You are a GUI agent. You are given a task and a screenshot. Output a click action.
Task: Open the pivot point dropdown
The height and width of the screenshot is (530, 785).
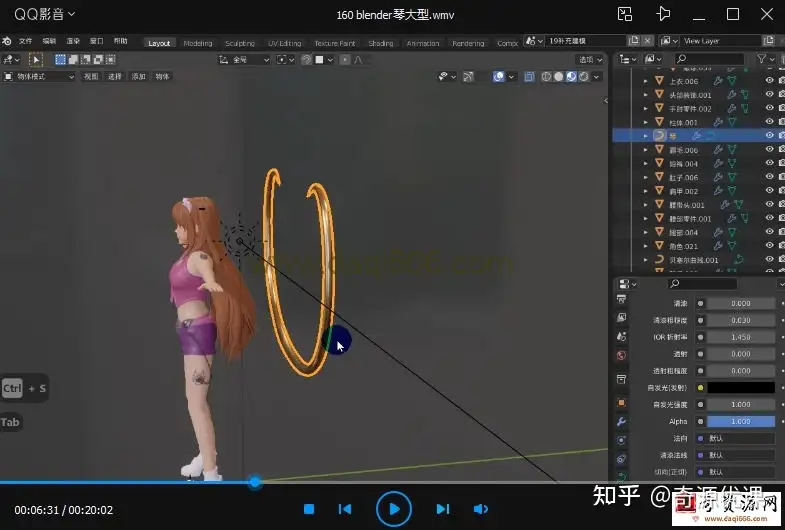285,60
